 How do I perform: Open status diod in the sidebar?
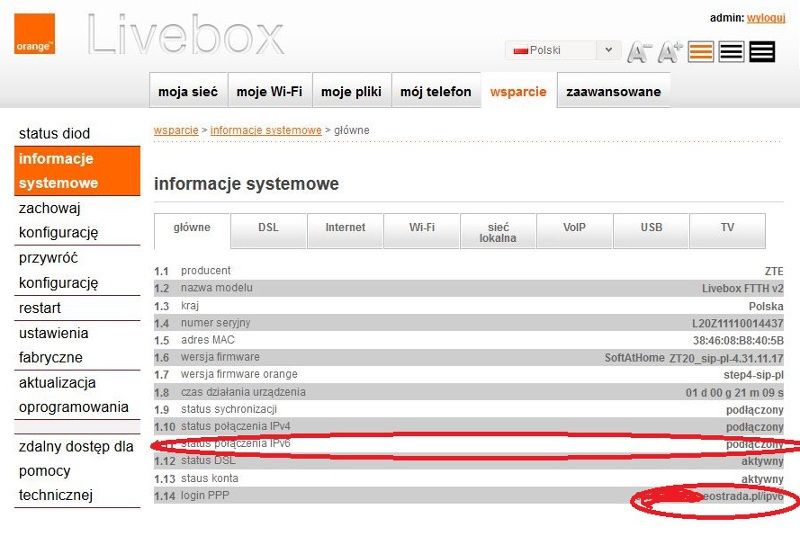pos(77,134)
